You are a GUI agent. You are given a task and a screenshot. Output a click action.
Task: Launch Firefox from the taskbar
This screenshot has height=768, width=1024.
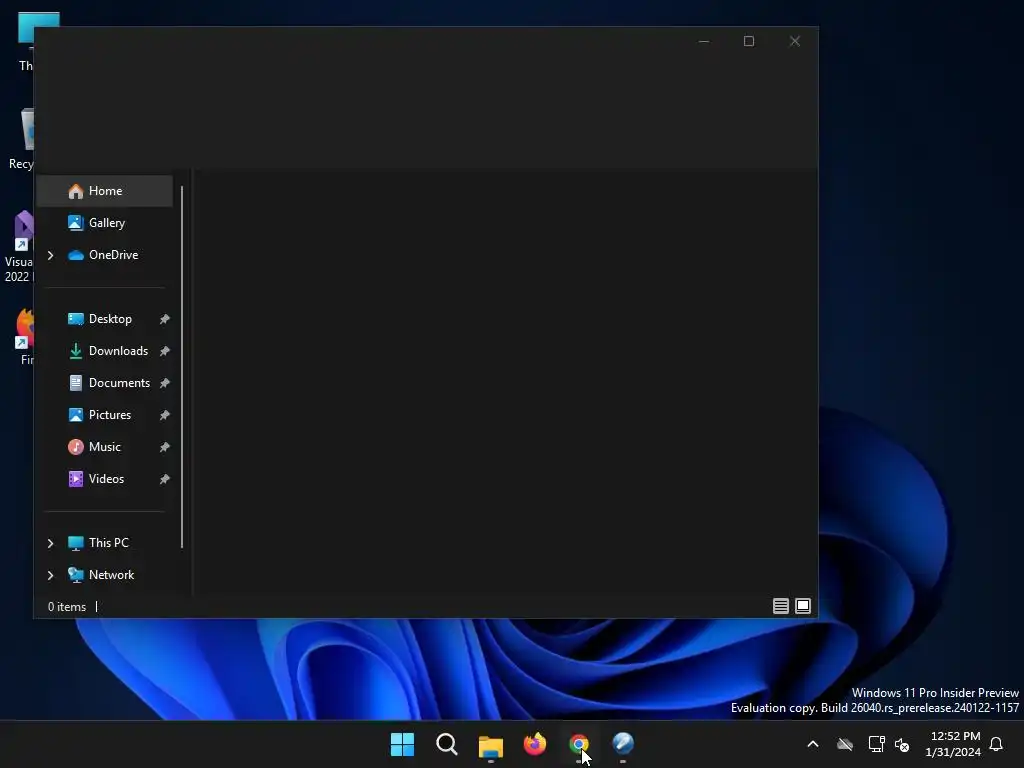click(x=535, y=744)
